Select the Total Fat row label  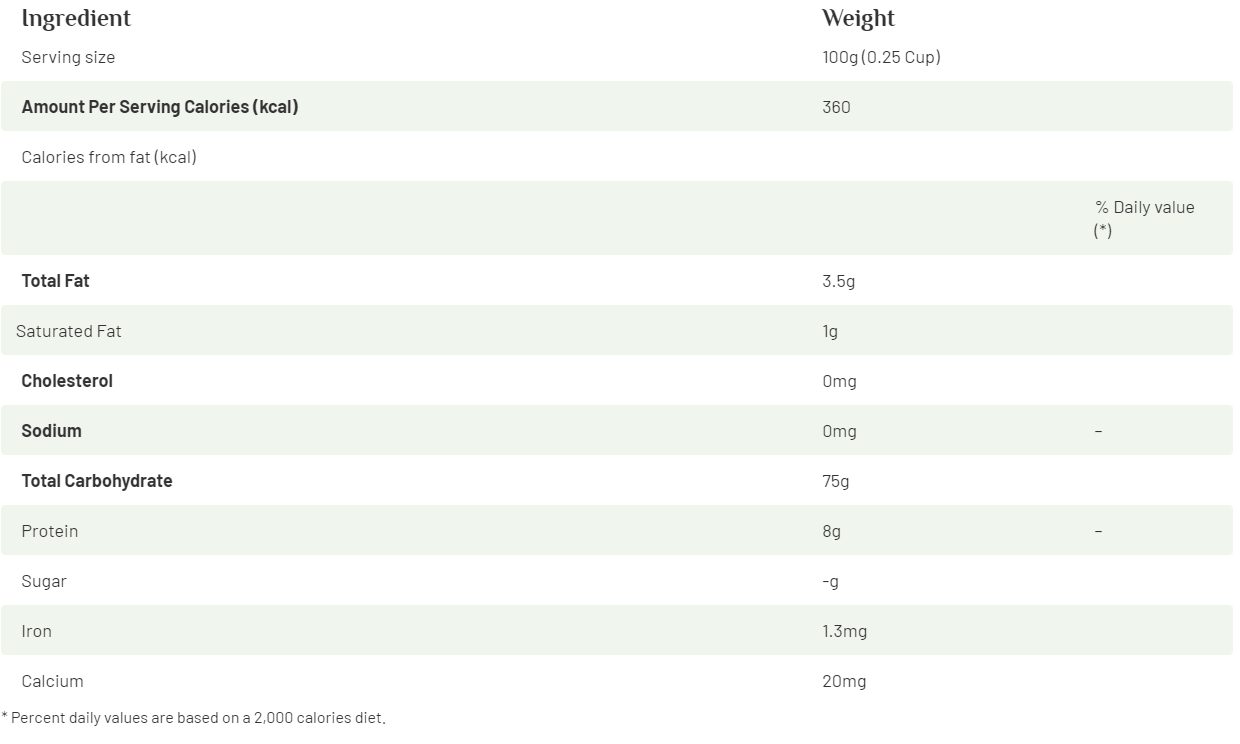[x=55, y=281]
